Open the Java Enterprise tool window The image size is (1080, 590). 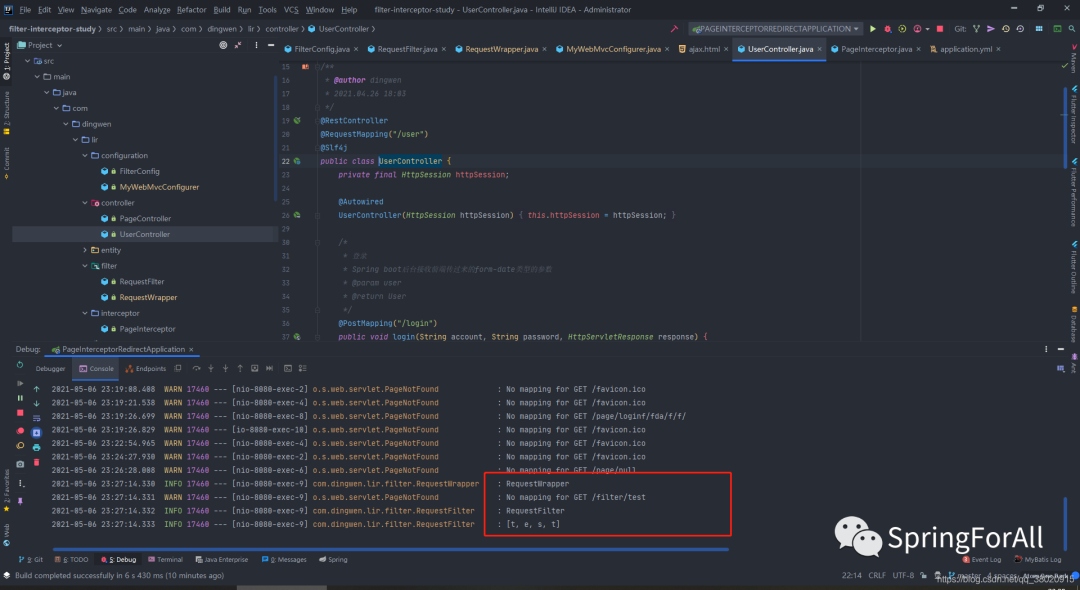coord(221,560)
